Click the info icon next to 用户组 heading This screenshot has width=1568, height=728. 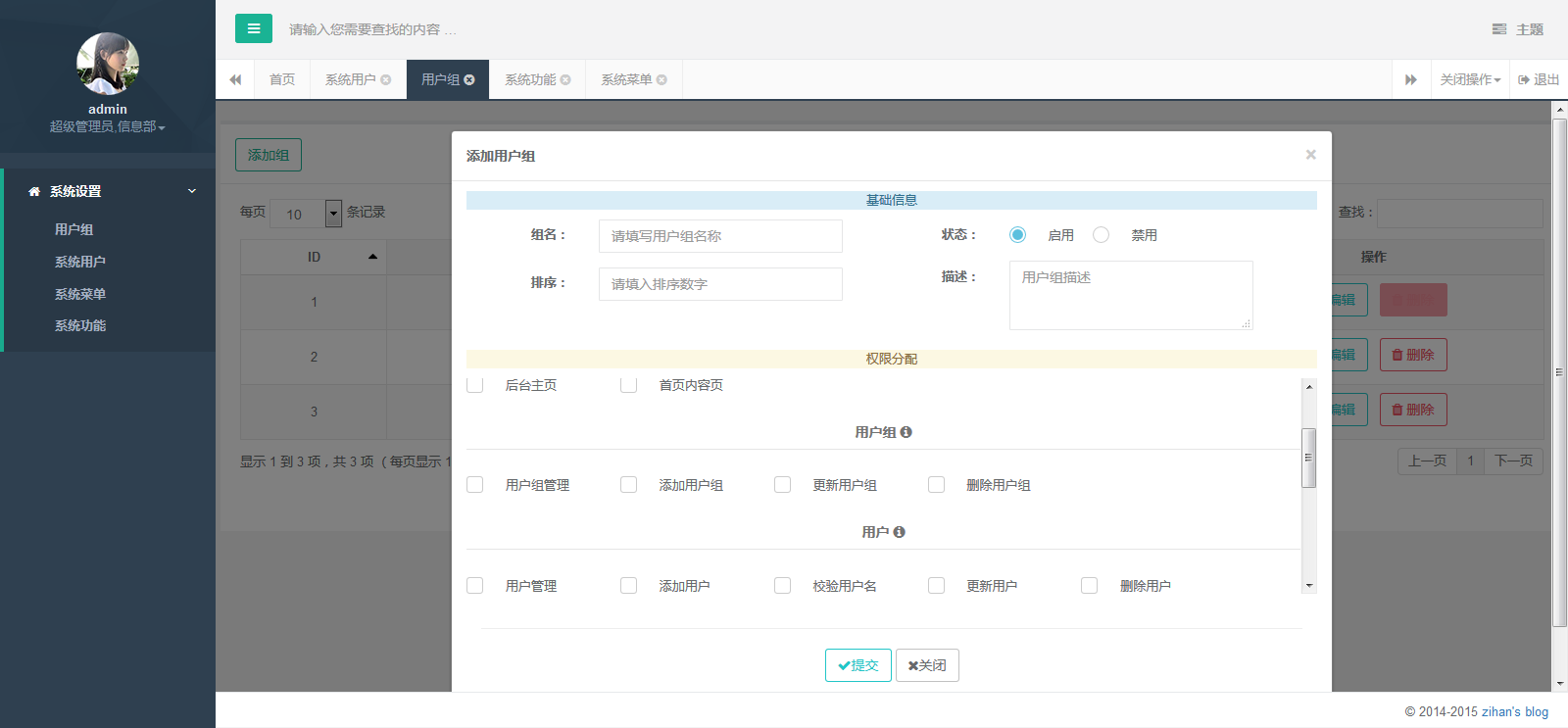pyautogui.click(x=906, y=432)
